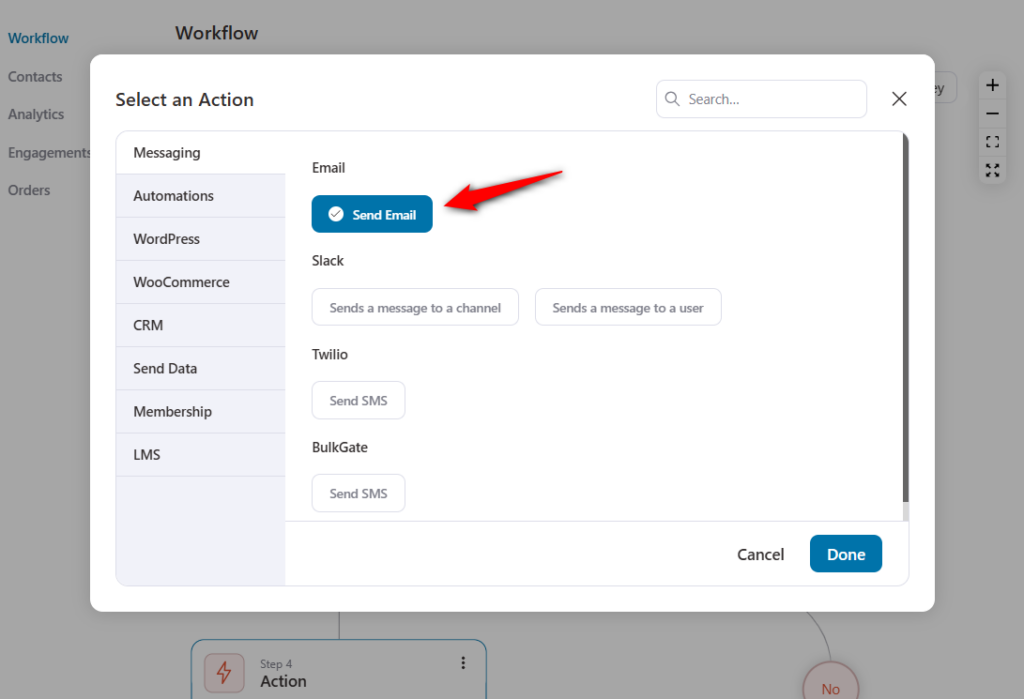This screenshot has width=1024, height=699.
Task: Click the action list vertical scrollbar
Action: (906, 320)
